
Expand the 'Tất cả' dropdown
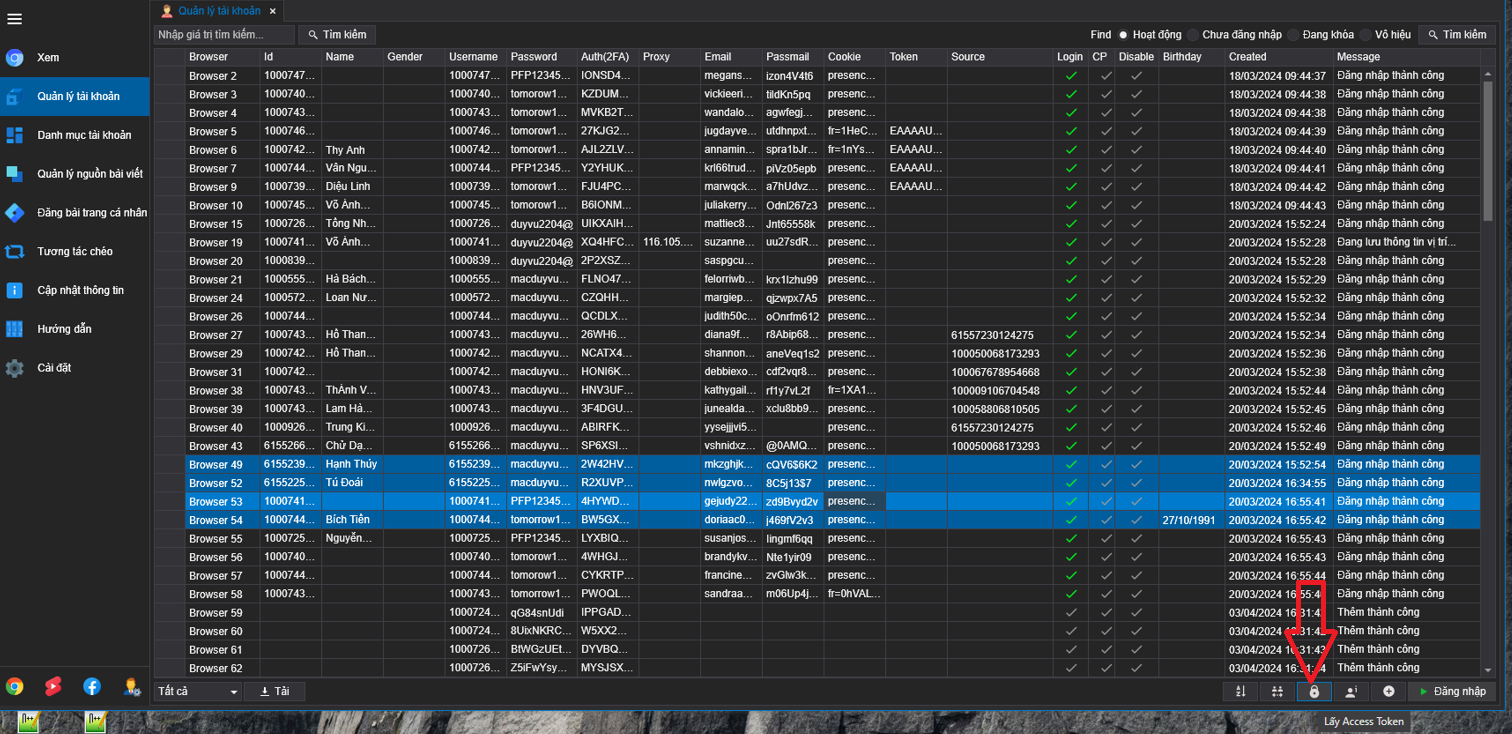tap(199, 691)
